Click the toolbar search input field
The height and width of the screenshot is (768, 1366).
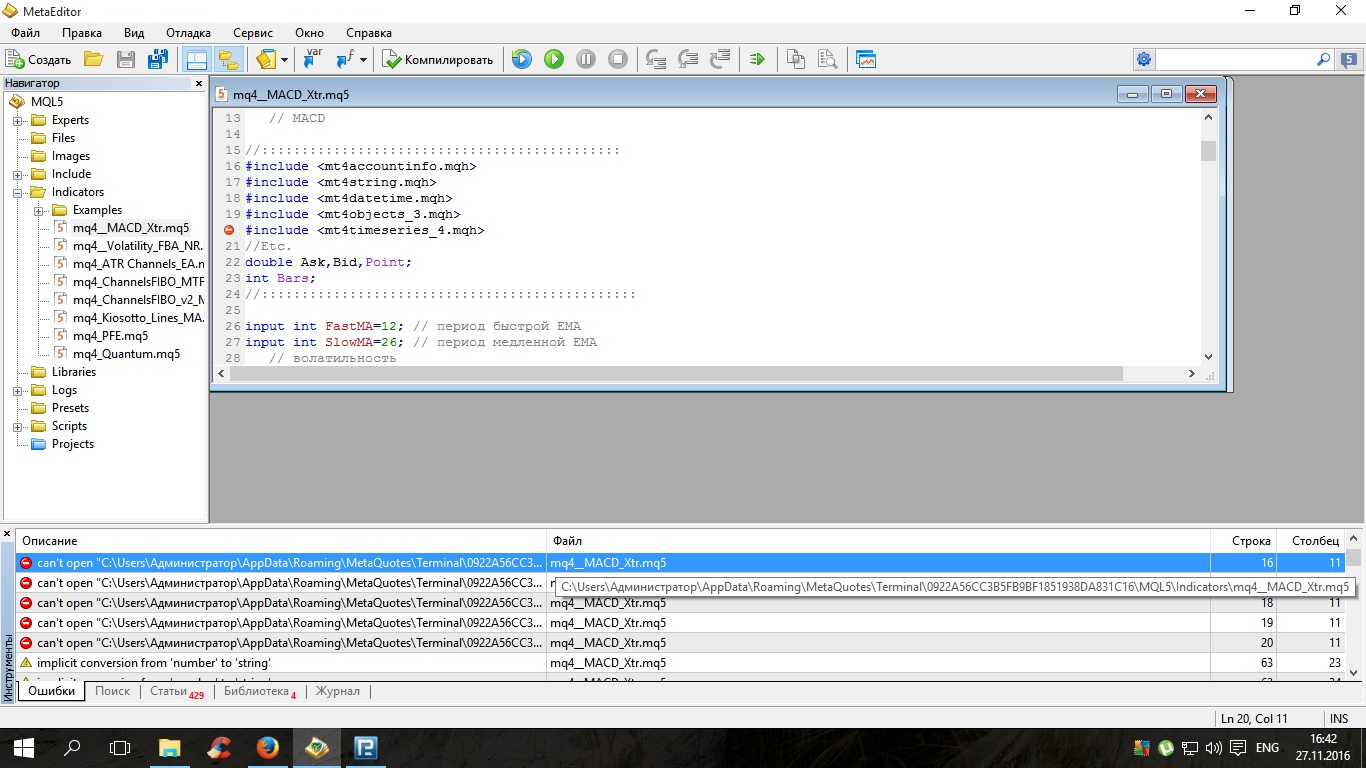1235,60
